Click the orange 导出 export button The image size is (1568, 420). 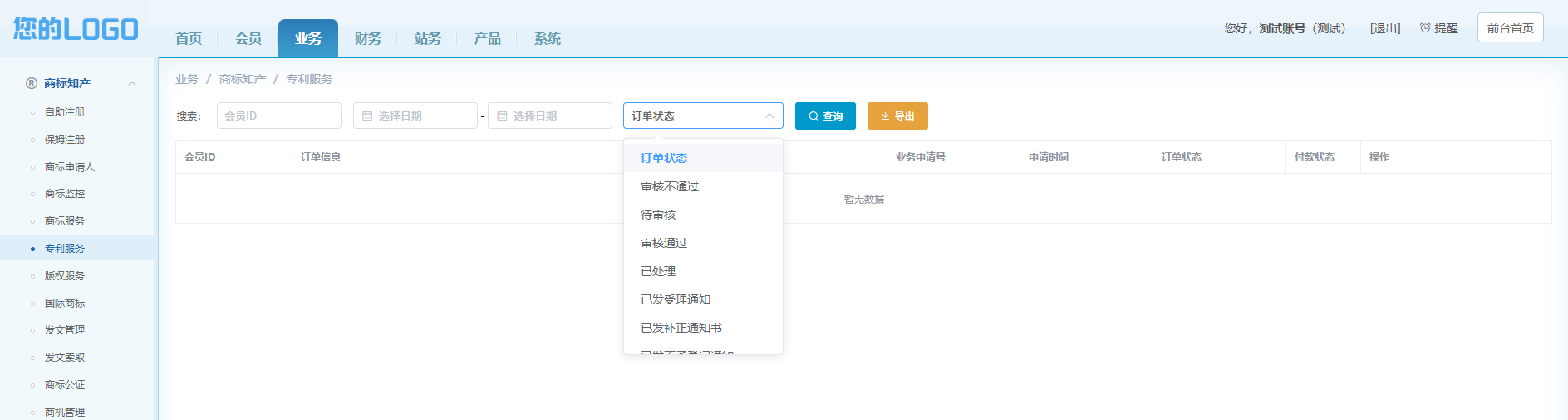897,116
